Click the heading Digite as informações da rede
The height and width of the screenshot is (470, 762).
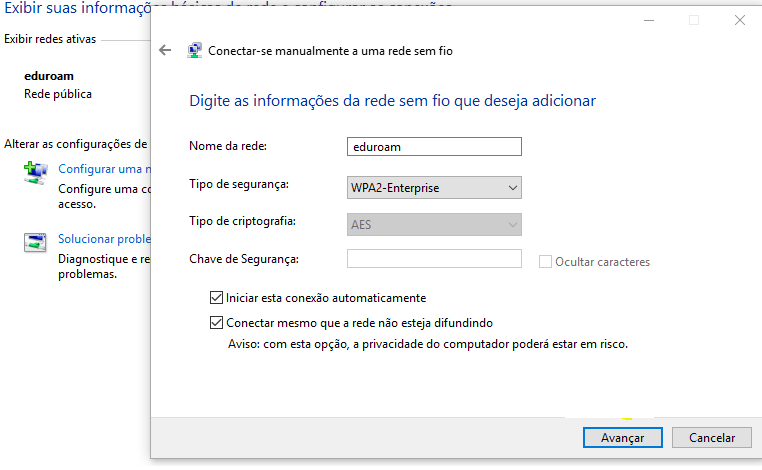(392, 101)
